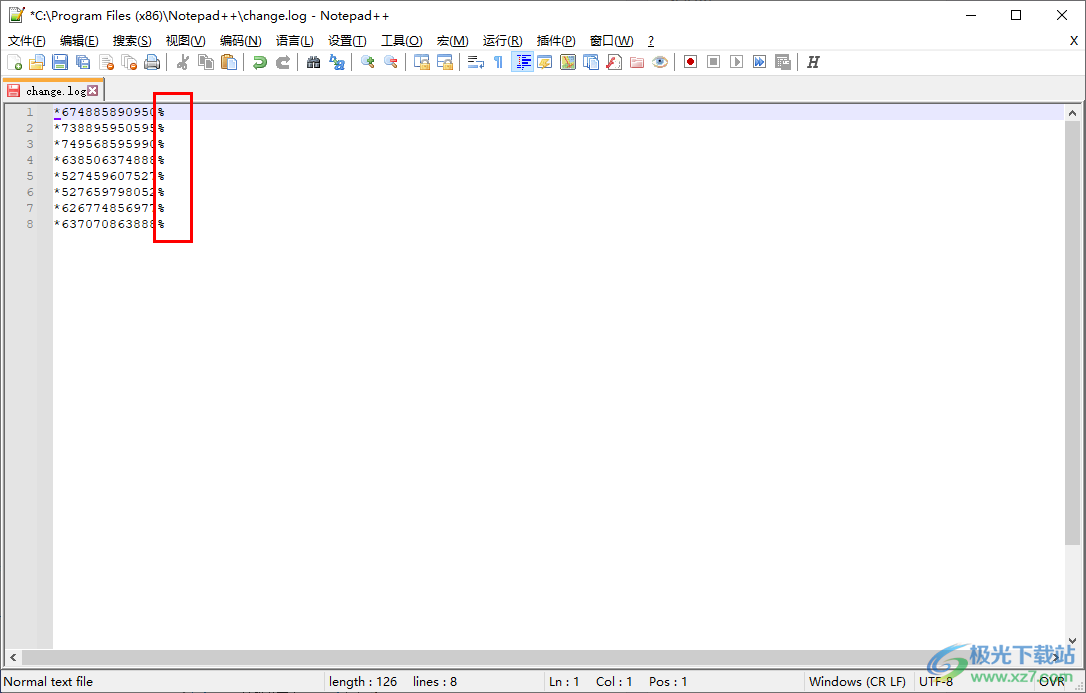
Task: Click line *738895950595%
Action: click(109, 128)
